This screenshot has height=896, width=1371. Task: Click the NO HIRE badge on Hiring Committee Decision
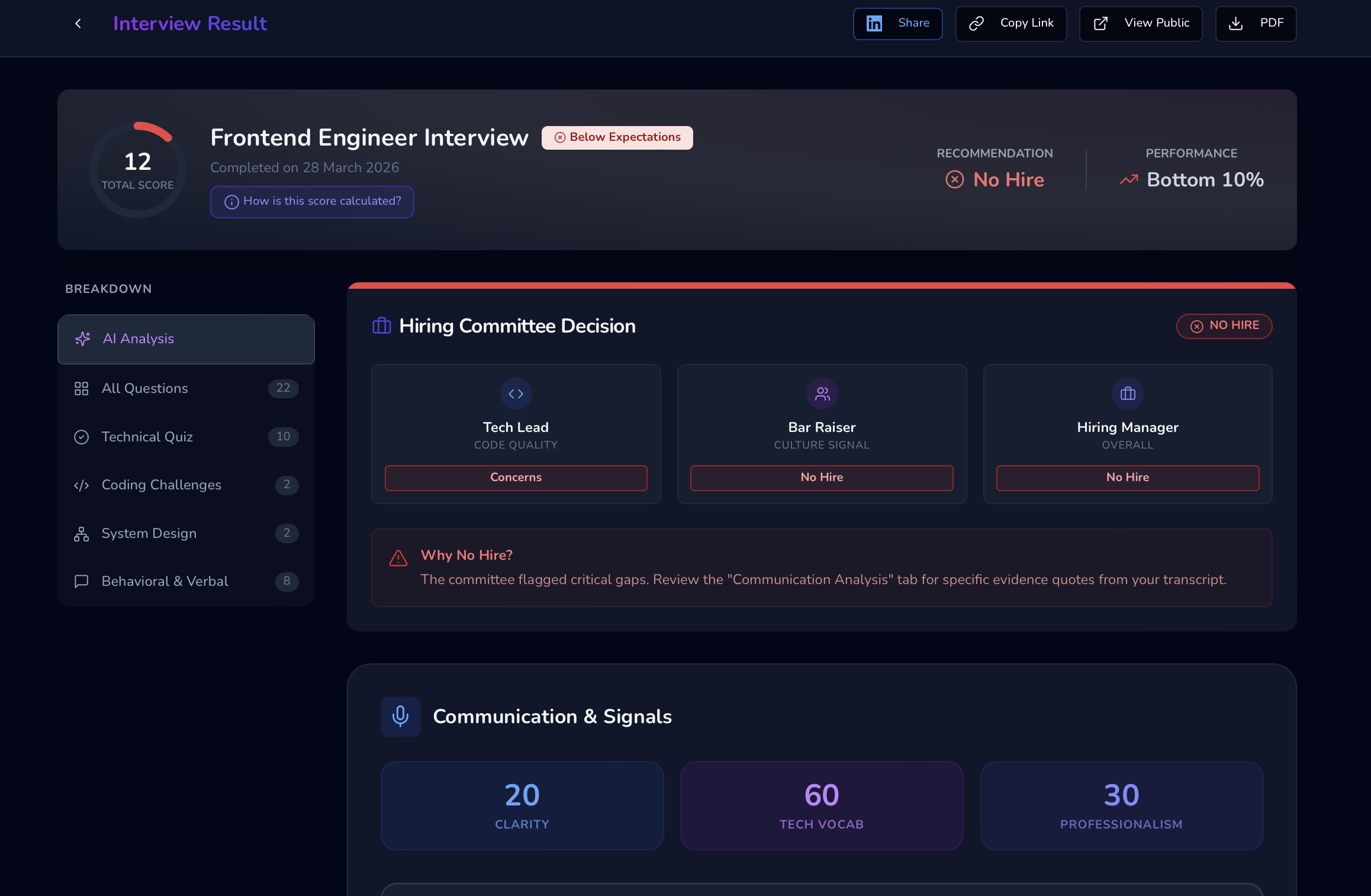click(1224, 325)
